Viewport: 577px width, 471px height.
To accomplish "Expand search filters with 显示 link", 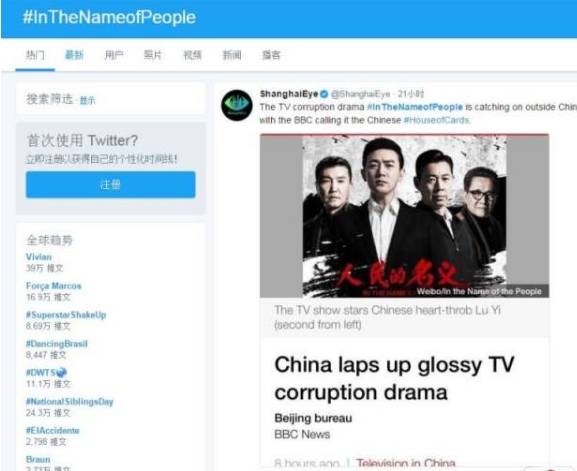I will click(x=88, y=100).
